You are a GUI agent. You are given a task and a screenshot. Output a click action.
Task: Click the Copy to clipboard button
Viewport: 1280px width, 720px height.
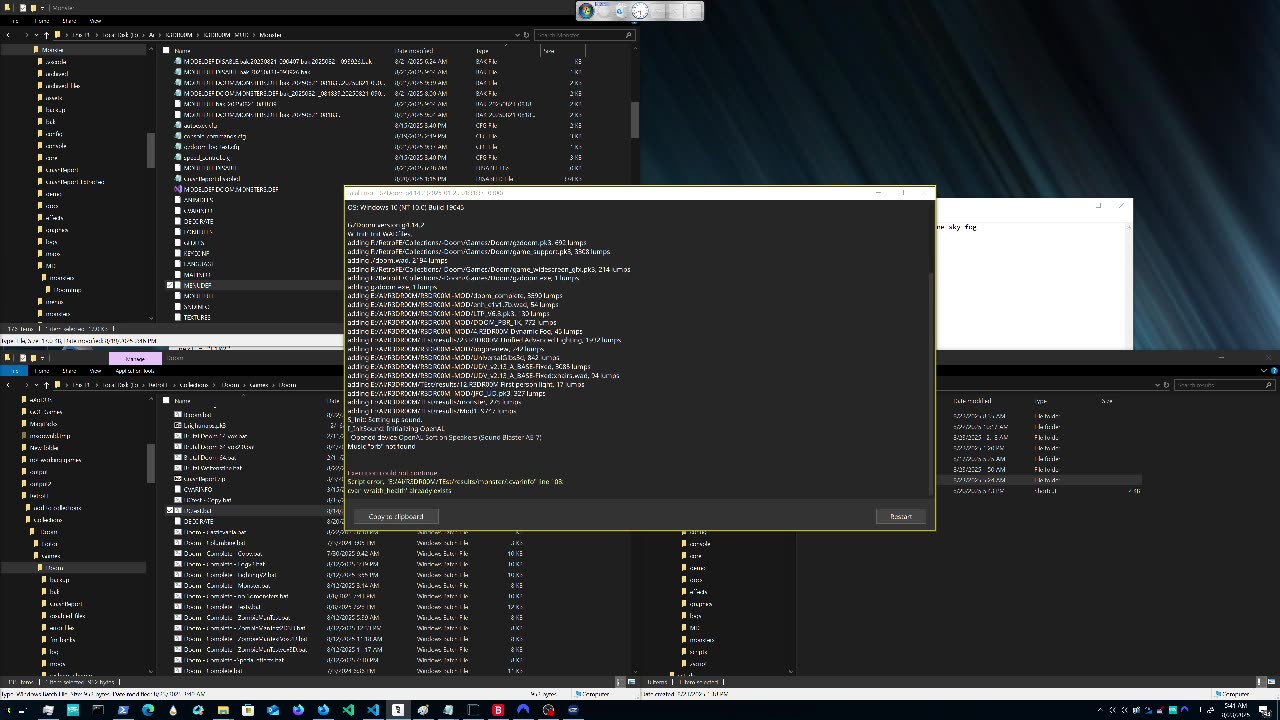pos(396,517)
